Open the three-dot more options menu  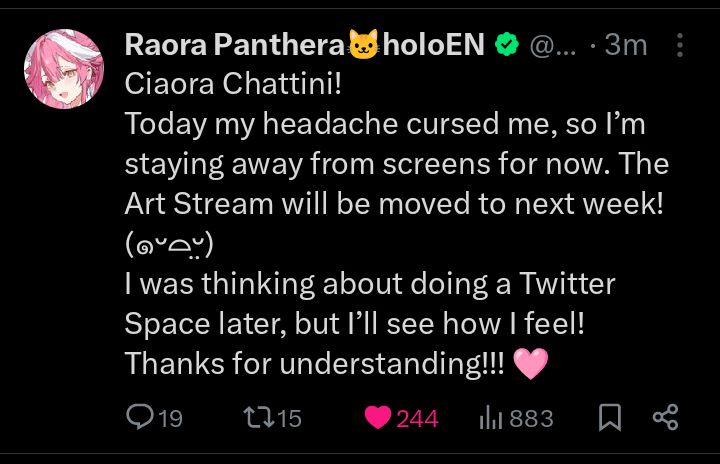pos(680,45)
